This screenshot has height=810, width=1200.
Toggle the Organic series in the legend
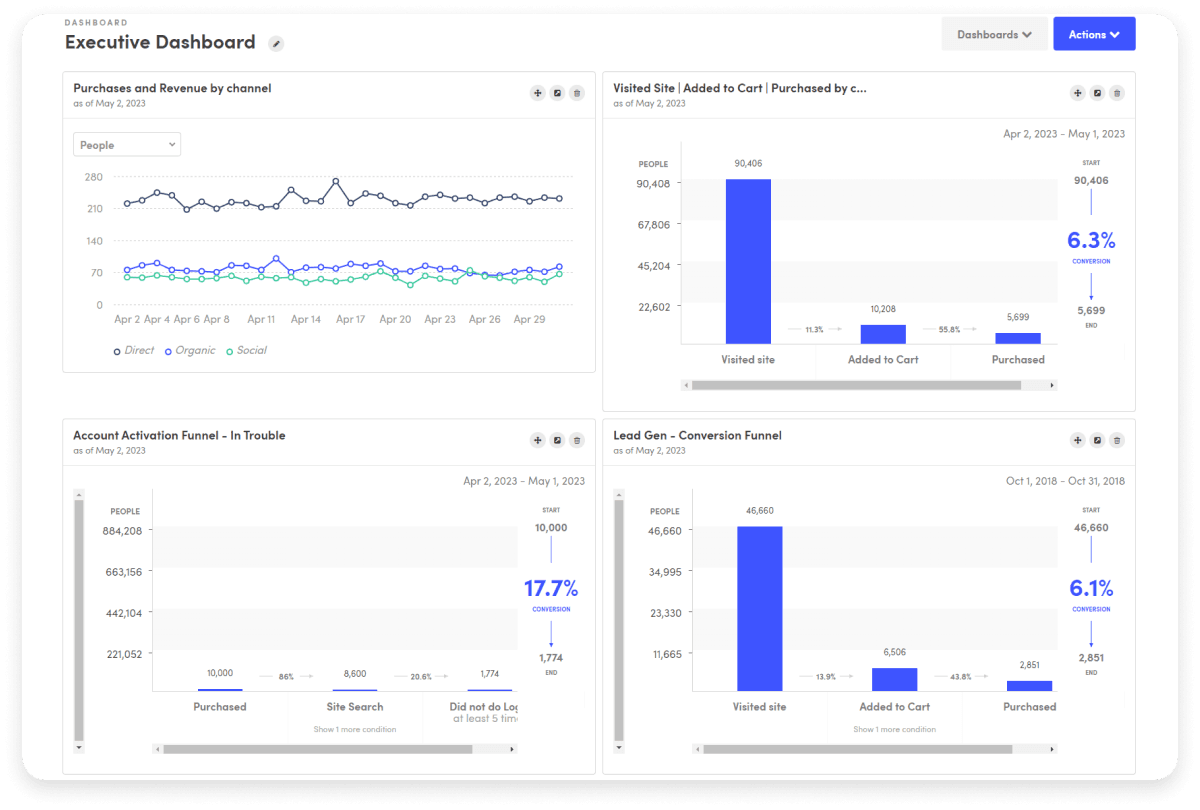click(x=189, y=350)
